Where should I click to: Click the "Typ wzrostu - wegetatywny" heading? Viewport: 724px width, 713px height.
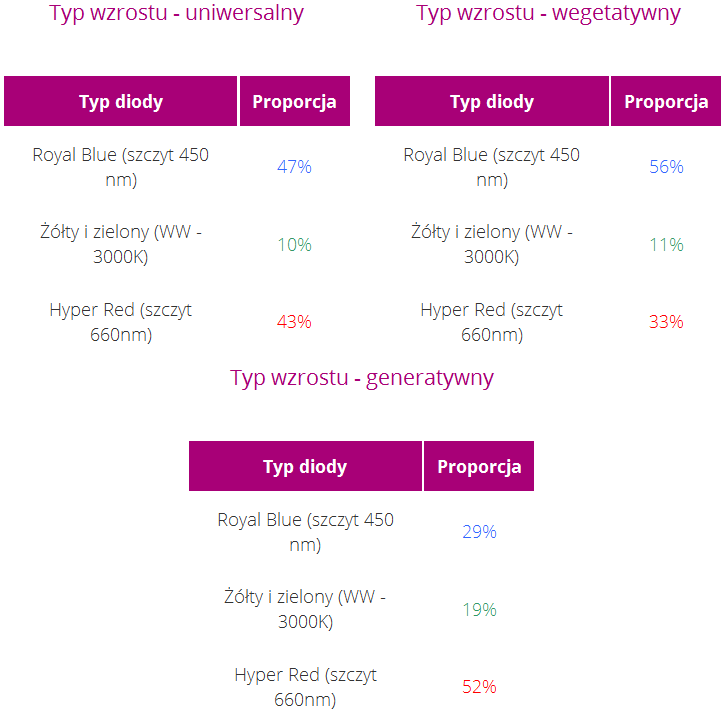tap(548, 13)
